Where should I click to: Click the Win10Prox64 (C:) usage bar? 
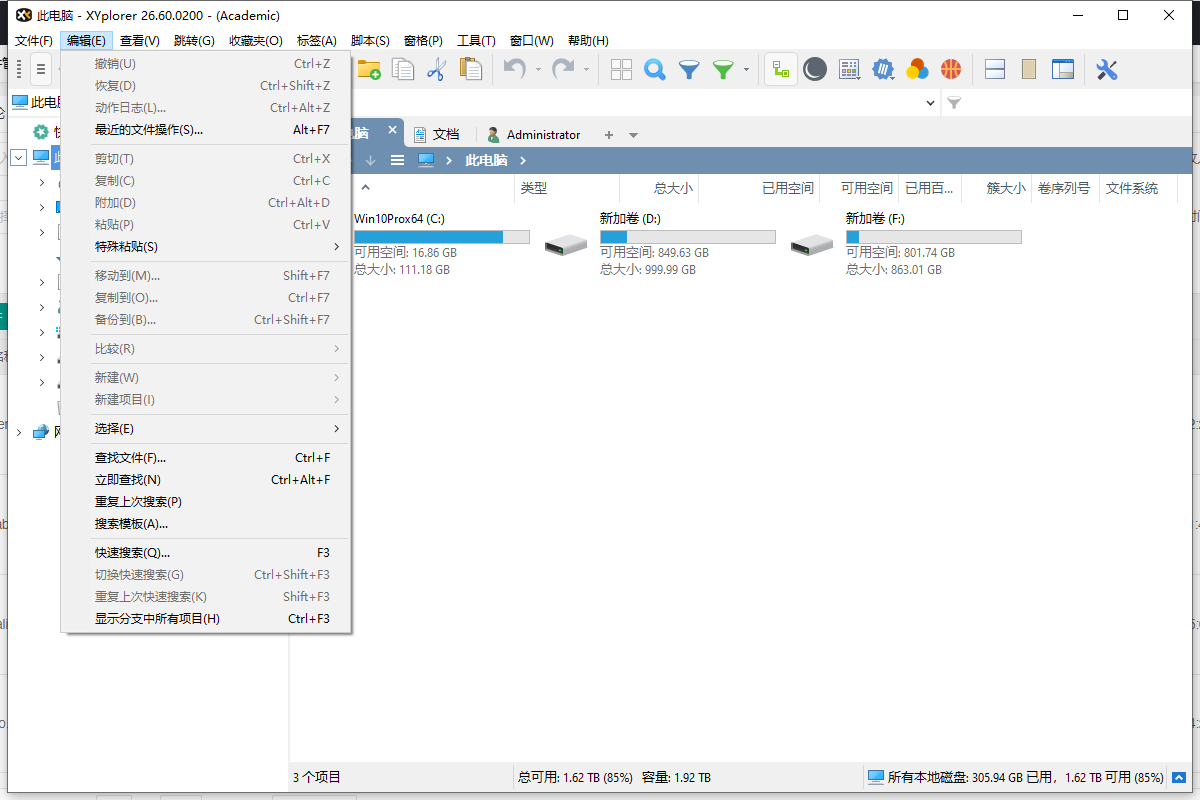pos(441,237)
